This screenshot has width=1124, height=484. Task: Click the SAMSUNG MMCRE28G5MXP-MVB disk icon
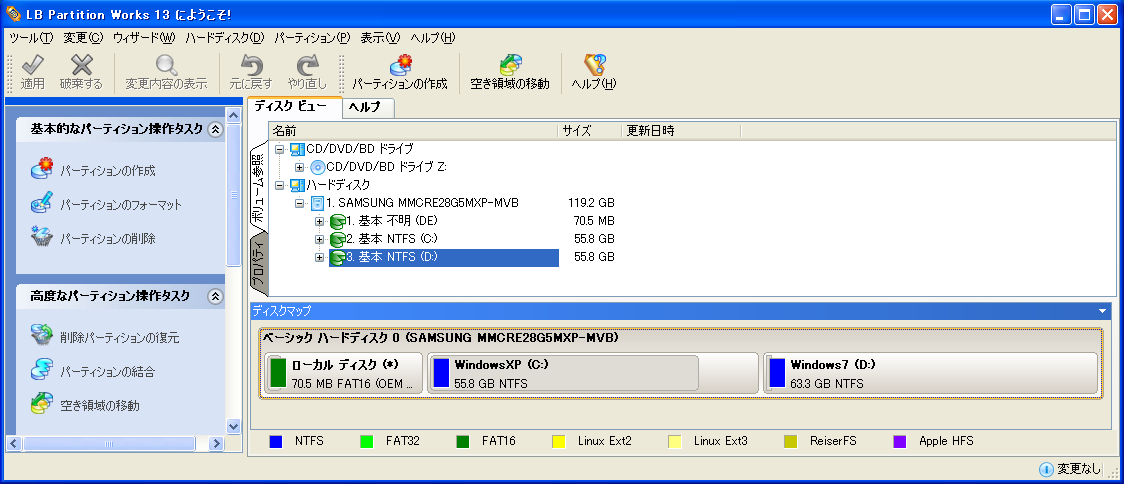tap(318, 203)
